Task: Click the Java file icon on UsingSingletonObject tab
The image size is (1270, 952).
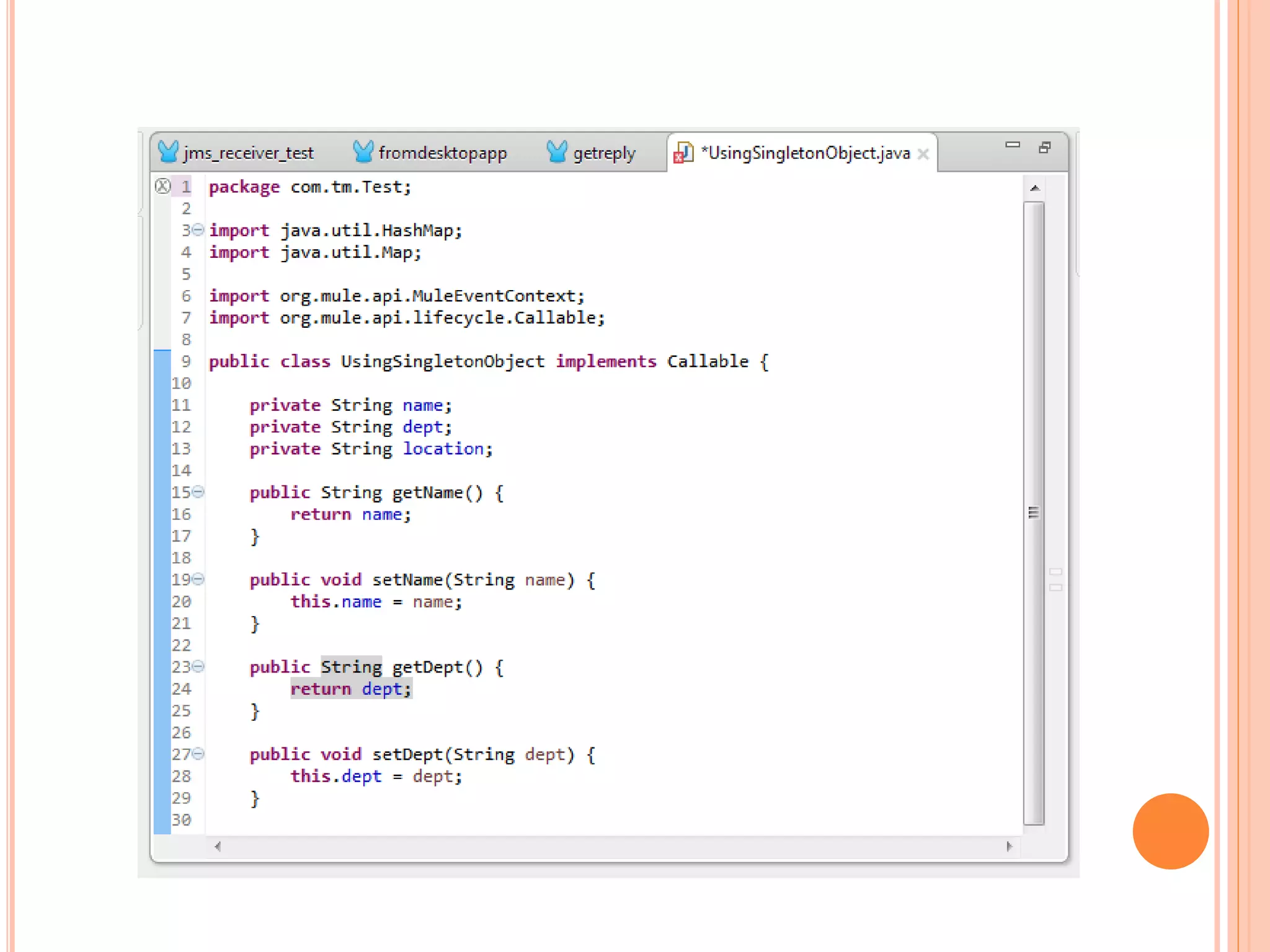Action: [x=683, y=152]
